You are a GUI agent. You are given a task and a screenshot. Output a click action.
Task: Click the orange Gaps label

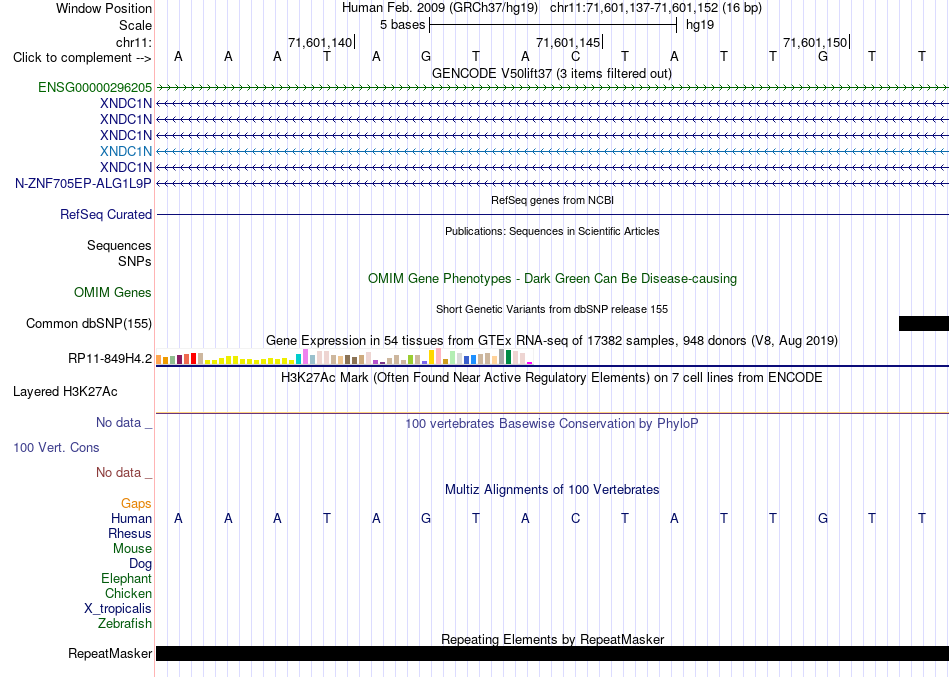click(x=136, y=504)
